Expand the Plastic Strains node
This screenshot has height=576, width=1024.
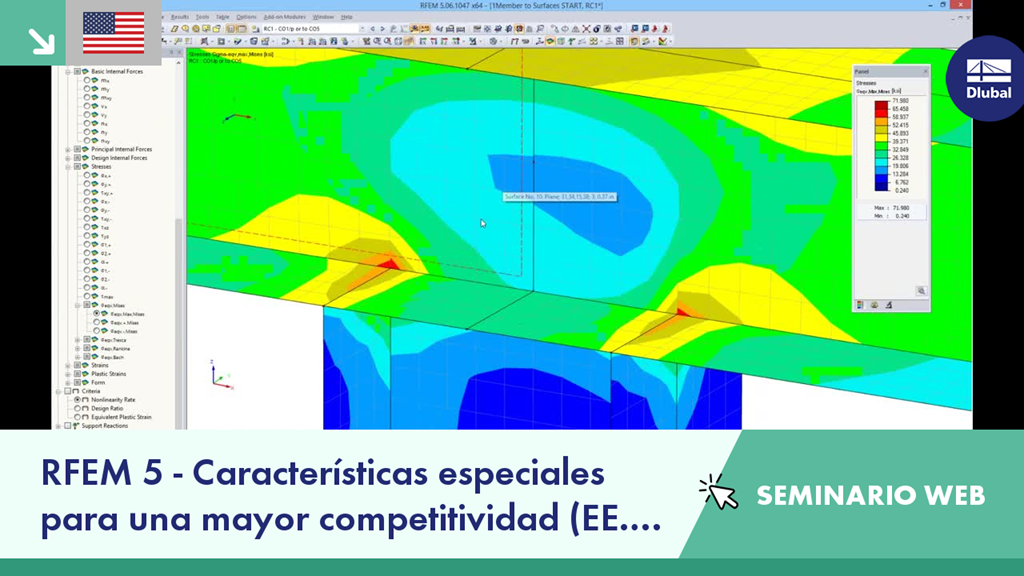[68, 374]
